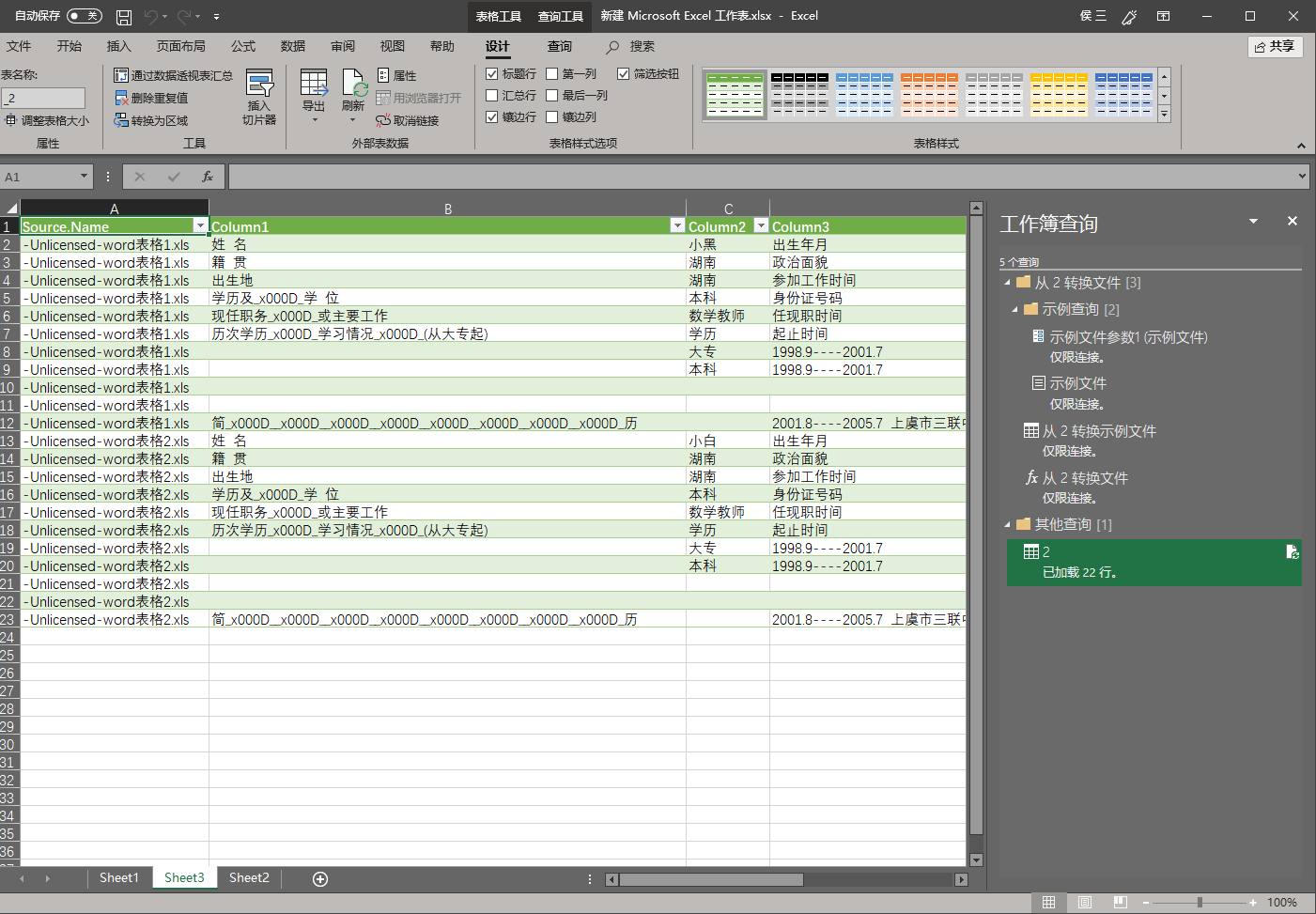Click the 取消链接 icon

click(383, 120)
